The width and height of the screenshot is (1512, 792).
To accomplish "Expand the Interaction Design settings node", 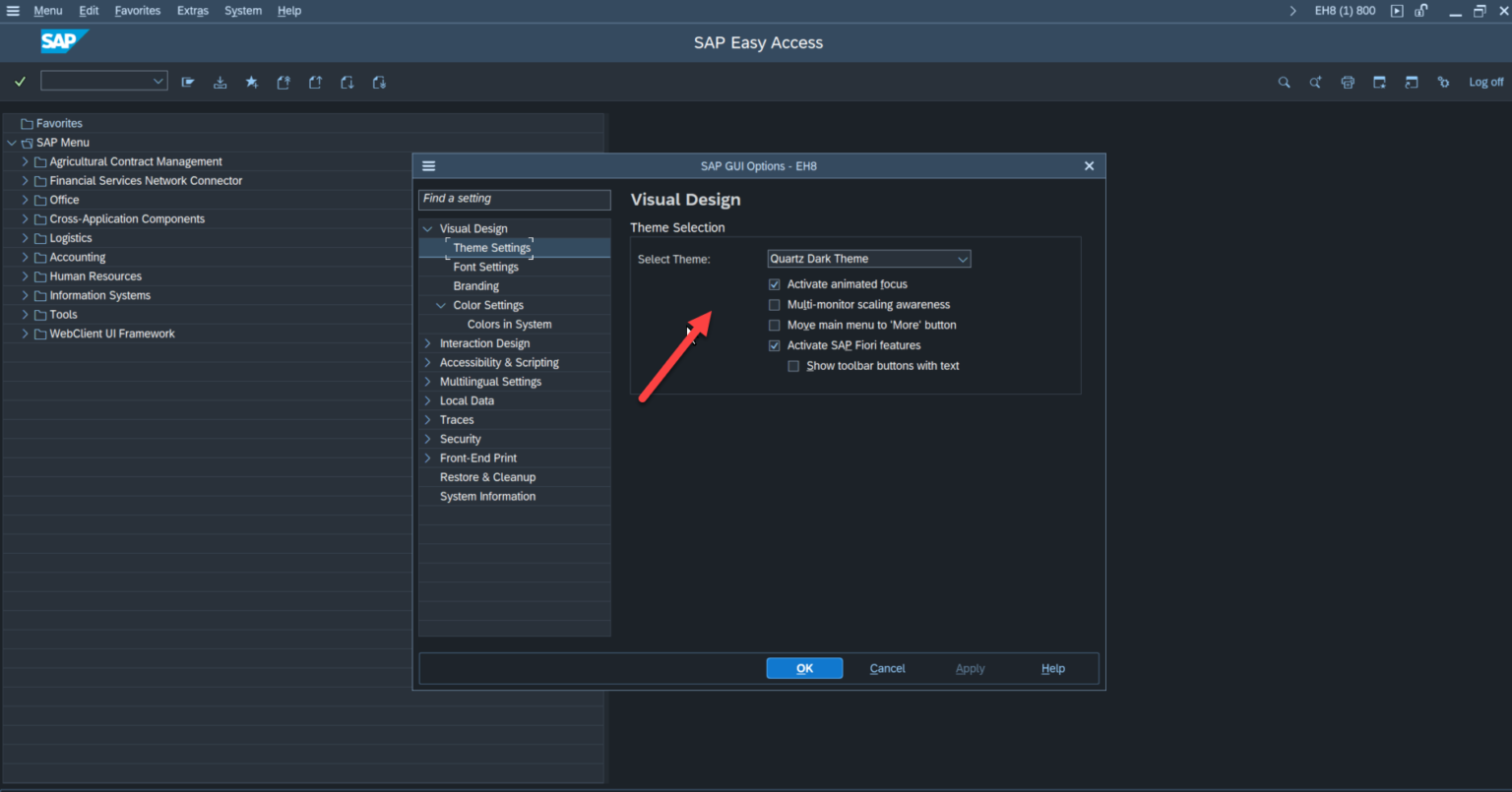I will [428, 343].
